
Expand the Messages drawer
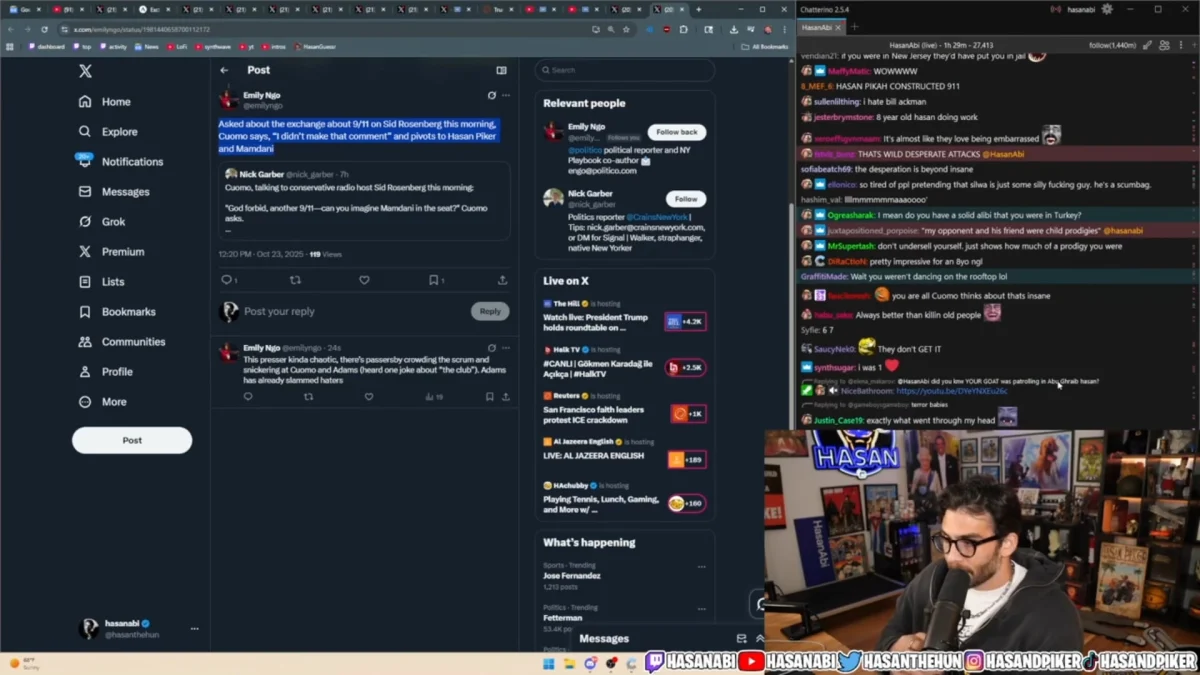click(x=759, y=638)
